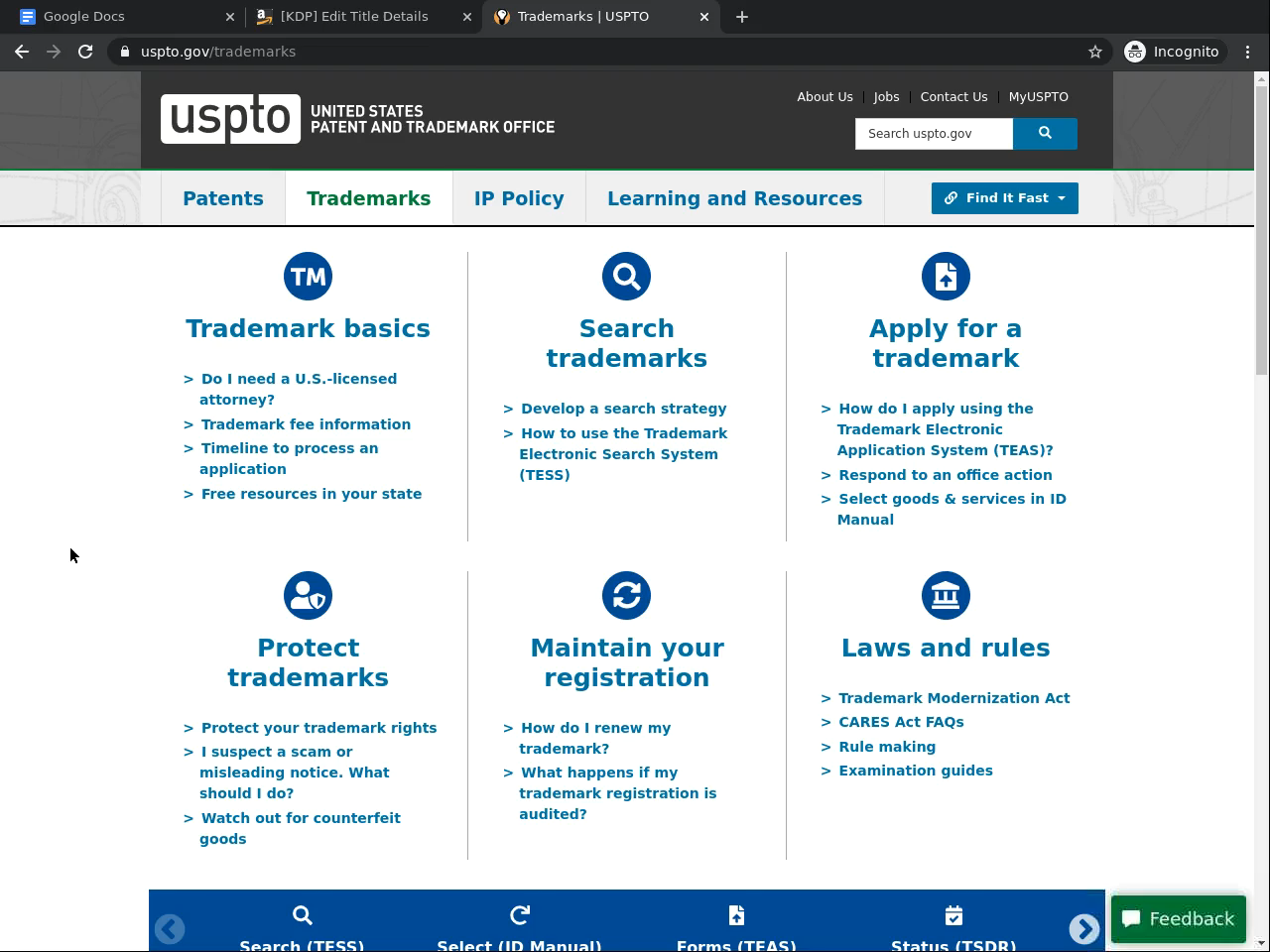Open the Trademarks menu
This screenshot has width=1270, height=952.
(x=369, y=198)
